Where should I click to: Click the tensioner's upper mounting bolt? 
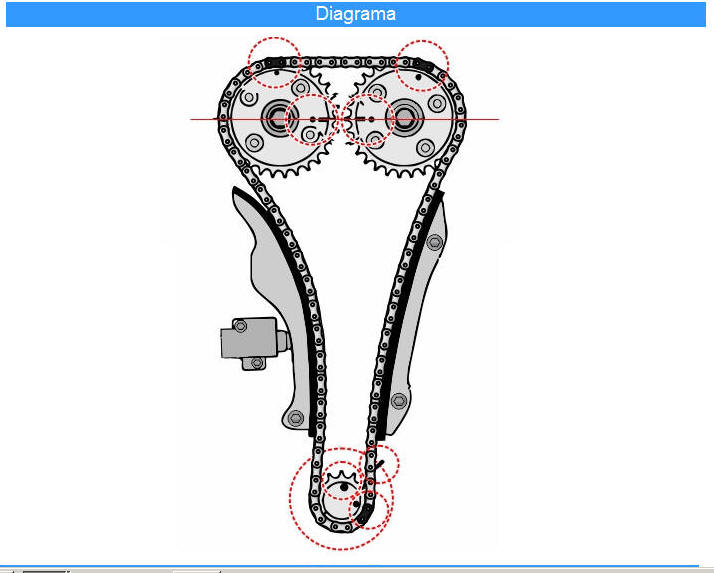240,325
